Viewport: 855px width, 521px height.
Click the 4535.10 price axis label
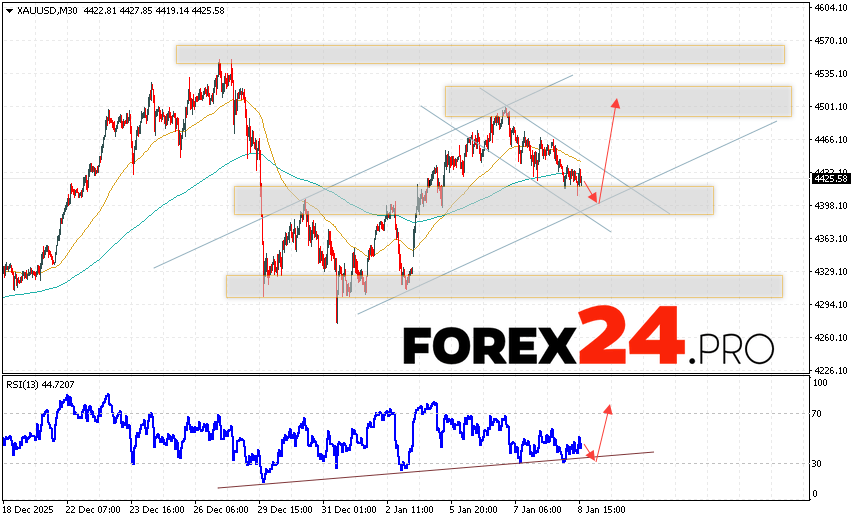(831, 74)
